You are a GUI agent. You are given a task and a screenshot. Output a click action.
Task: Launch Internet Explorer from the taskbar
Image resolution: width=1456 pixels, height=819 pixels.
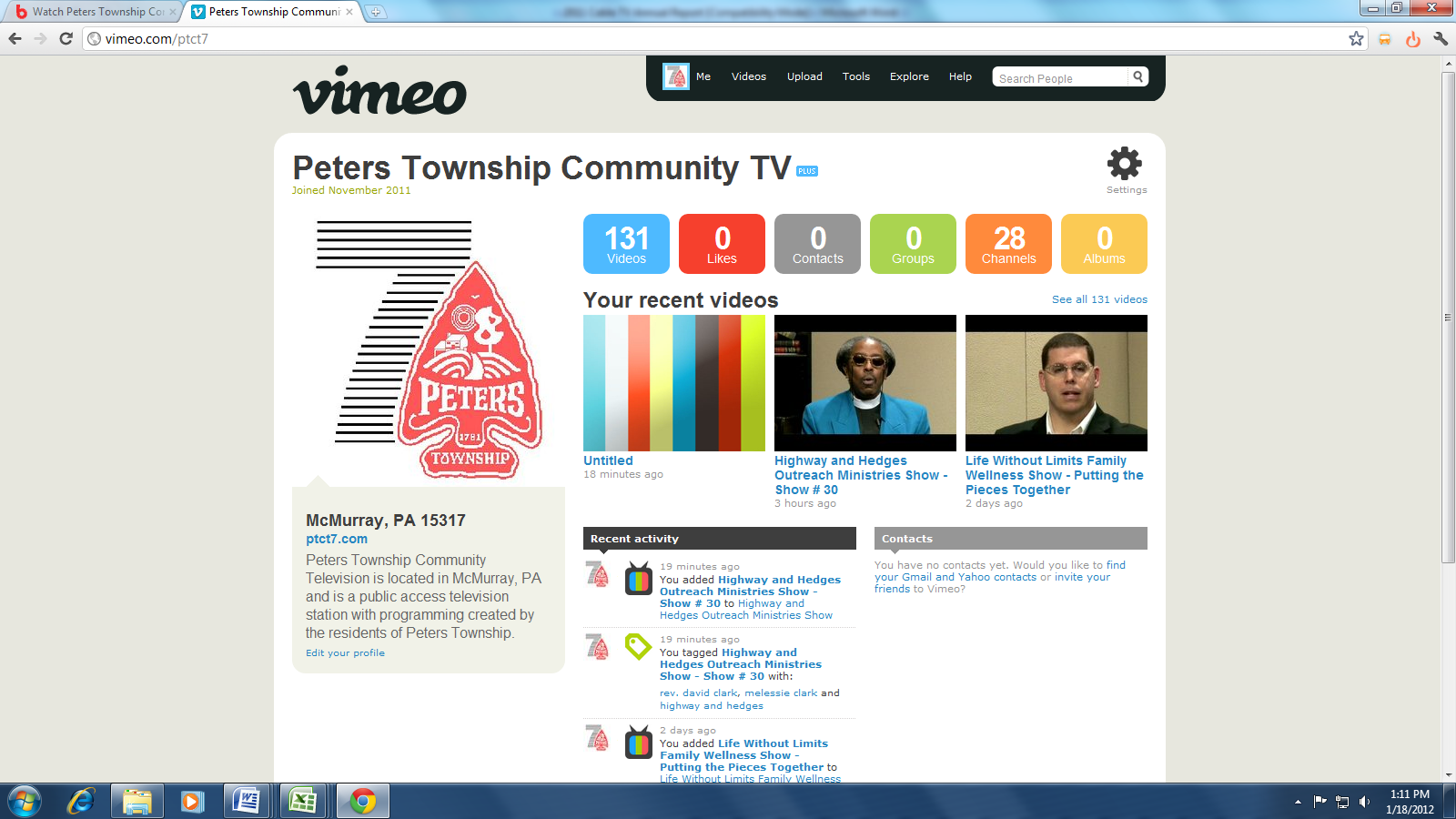81,801
